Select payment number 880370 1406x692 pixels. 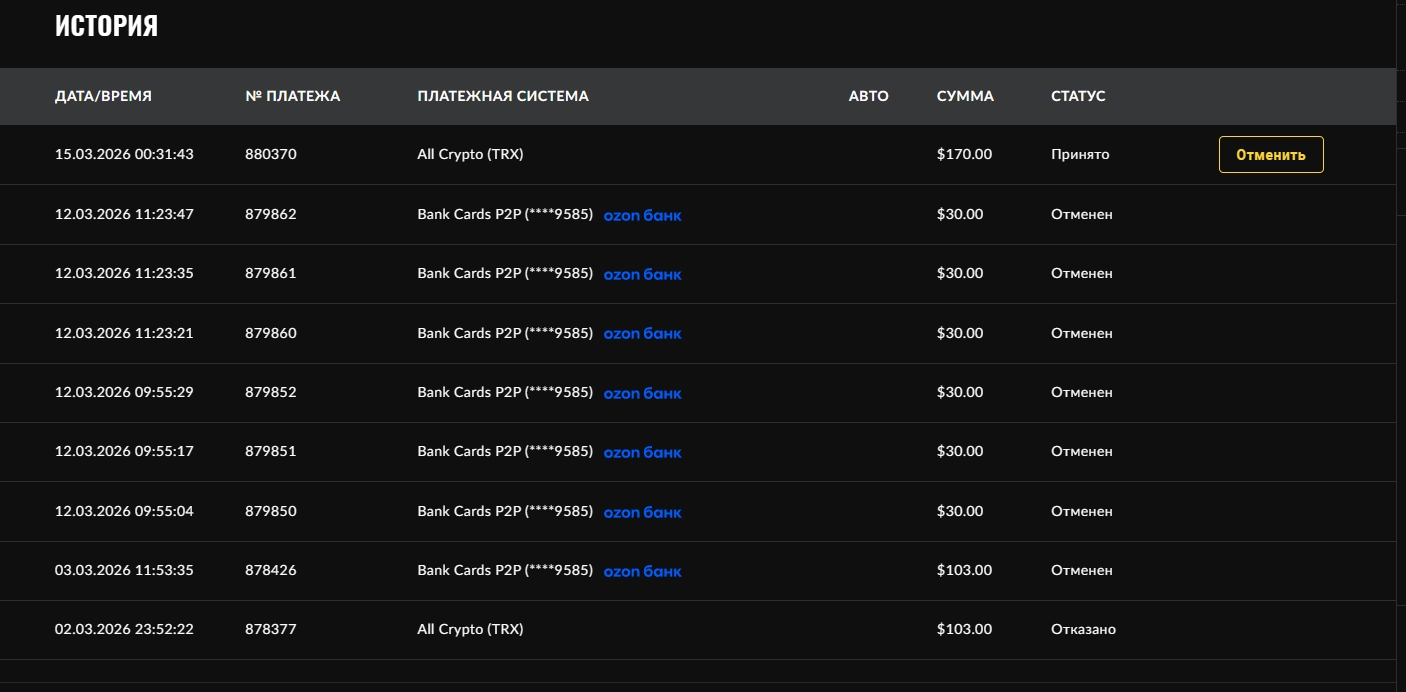[270, 155]
